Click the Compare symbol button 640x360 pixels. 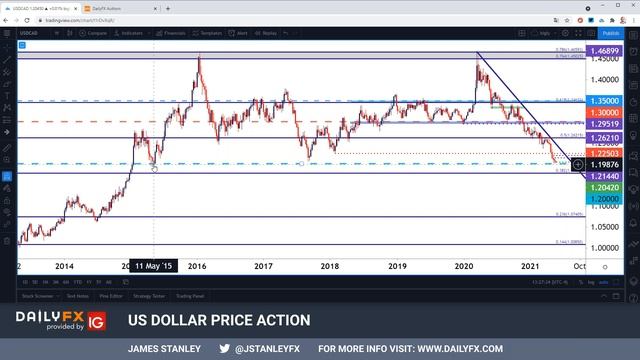[93, 33]
